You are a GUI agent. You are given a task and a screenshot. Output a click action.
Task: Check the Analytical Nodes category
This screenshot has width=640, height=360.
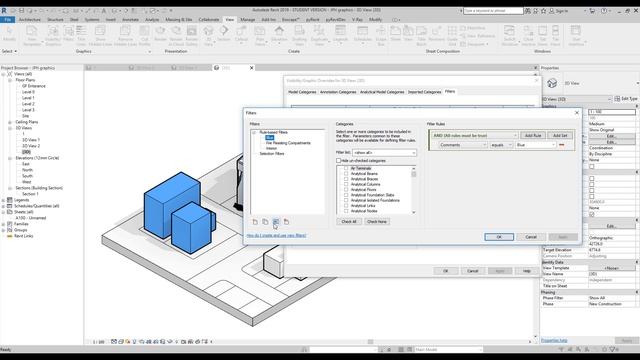pos(346,211)
